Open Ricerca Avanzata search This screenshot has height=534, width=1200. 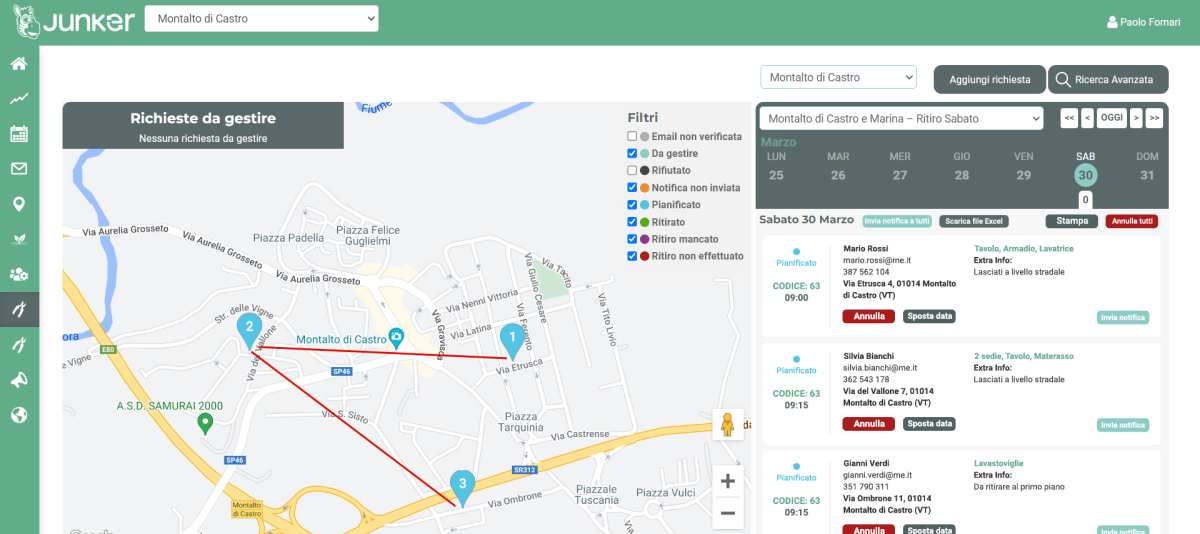click(1108, 79)
